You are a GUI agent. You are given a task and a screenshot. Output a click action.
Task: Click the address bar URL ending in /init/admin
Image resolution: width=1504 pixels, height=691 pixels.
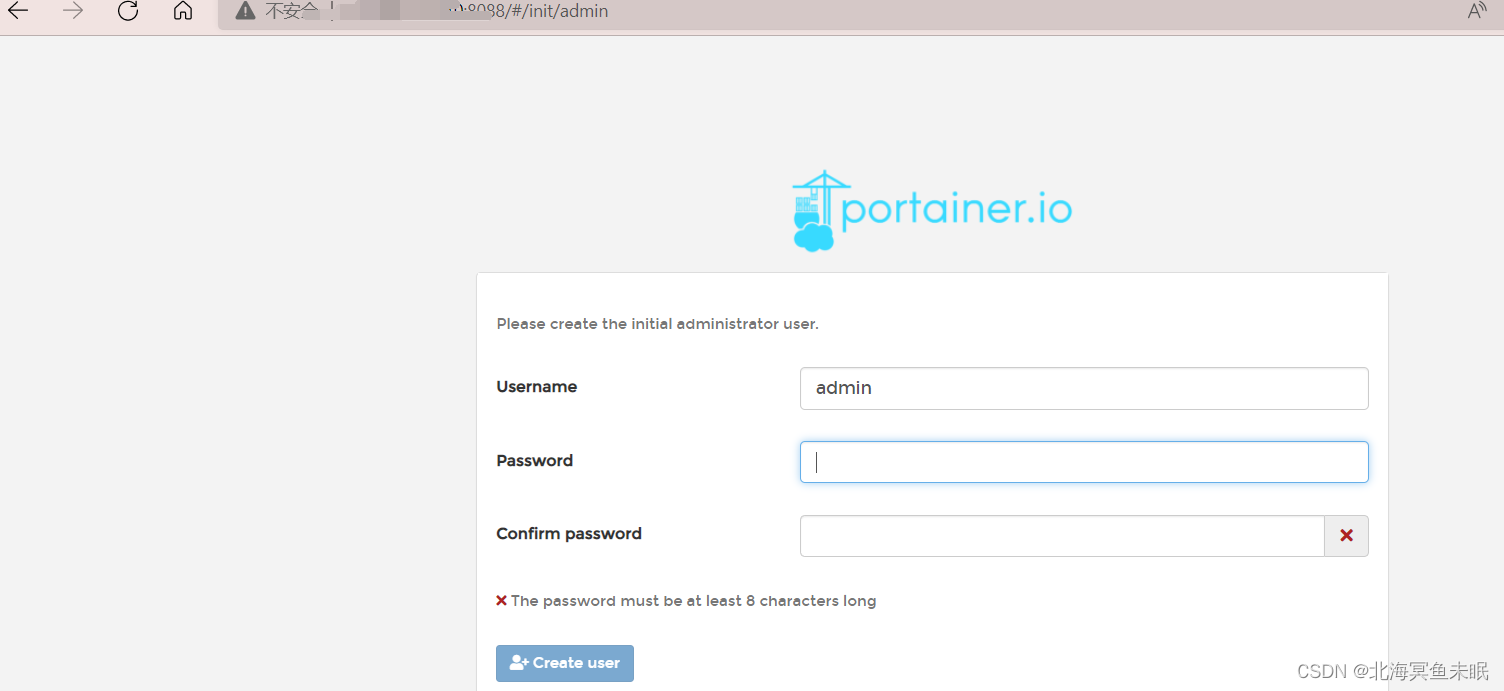[x=528, y=11]
